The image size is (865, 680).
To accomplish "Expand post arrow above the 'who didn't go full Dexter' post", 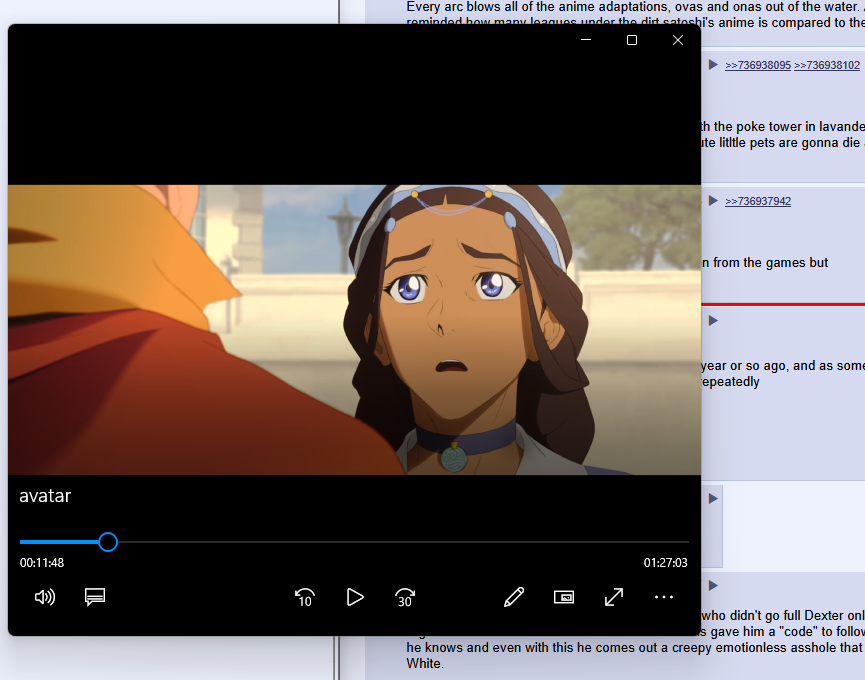I will [x=713, y=585].
